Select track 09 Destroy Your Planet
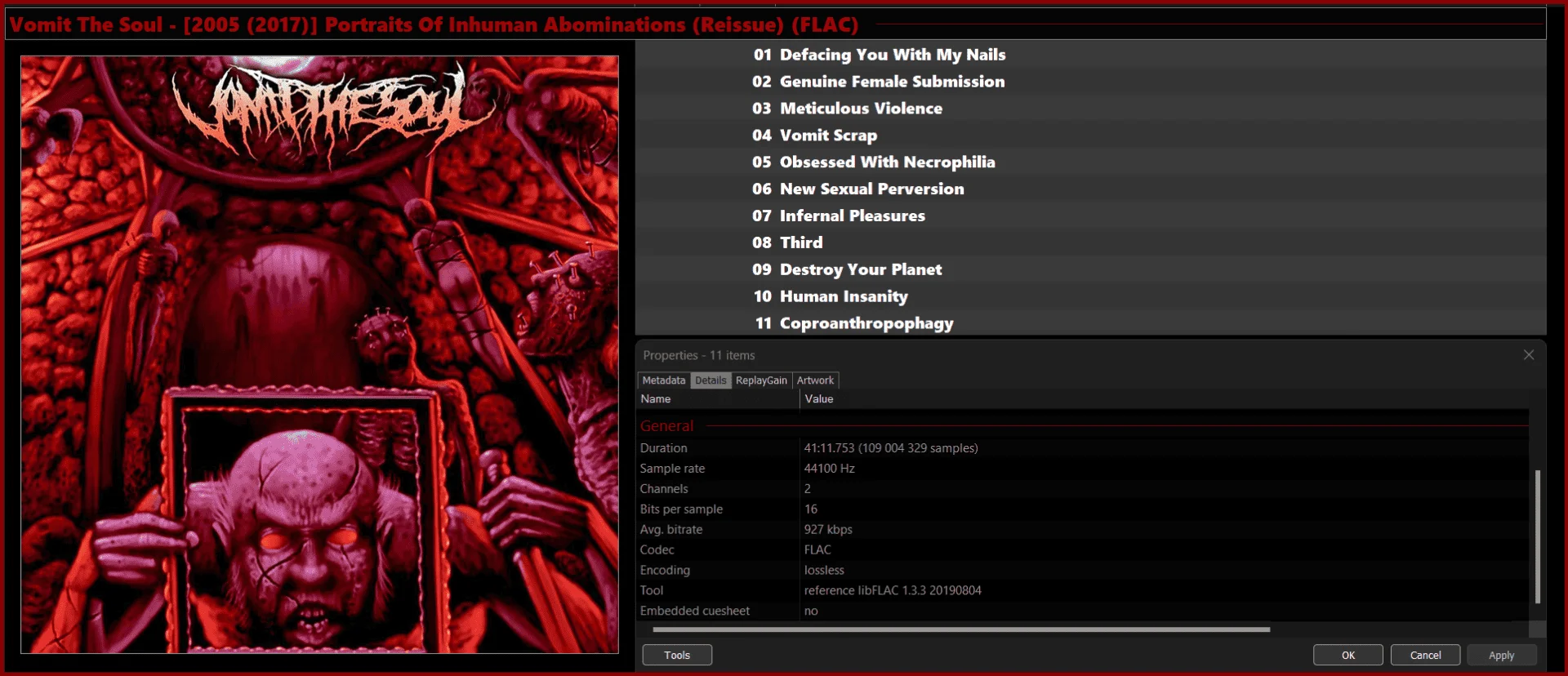This screenshot has width=1568, height=676. click(x=1090, y=270)
